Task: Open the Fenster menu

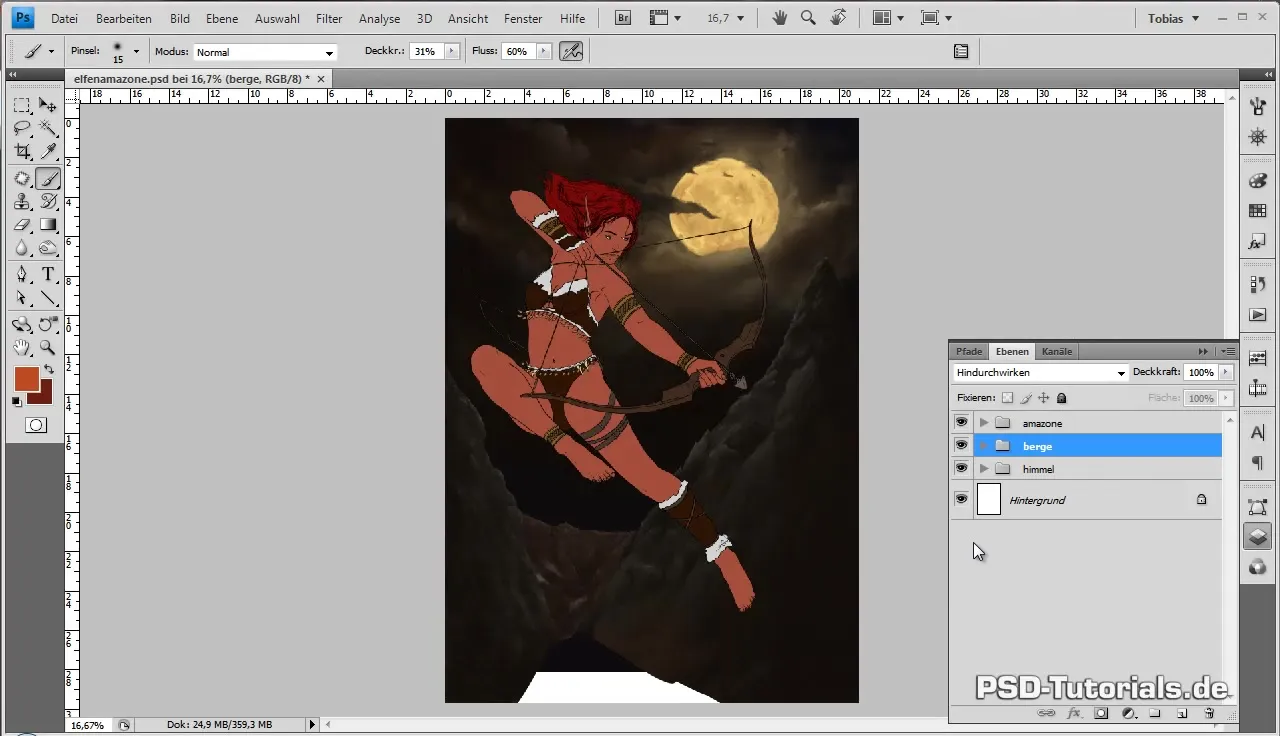Action: [x=523, y=18]
